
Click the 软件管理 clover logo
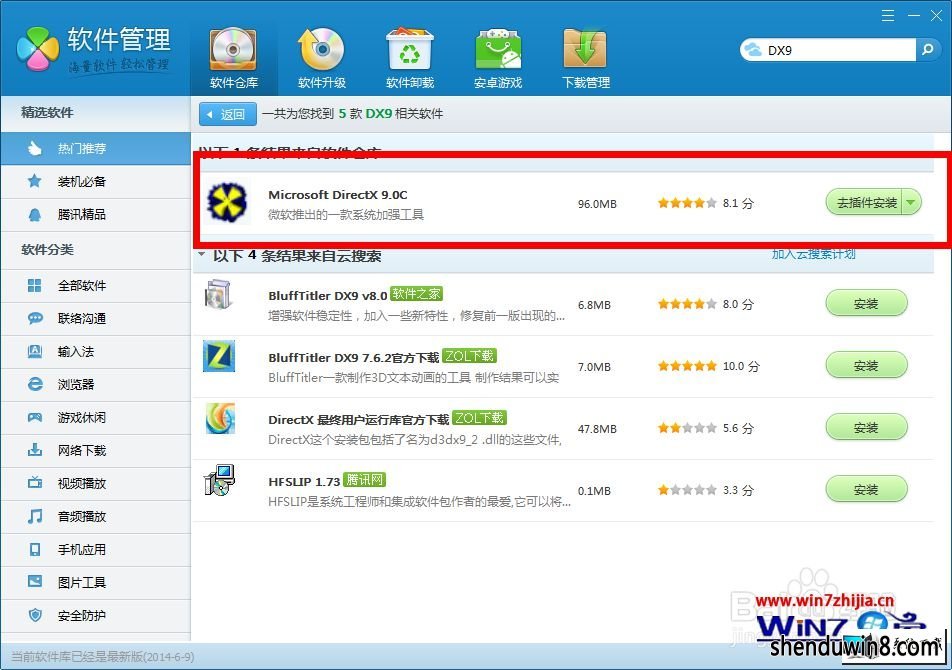(x=38, y=49)
